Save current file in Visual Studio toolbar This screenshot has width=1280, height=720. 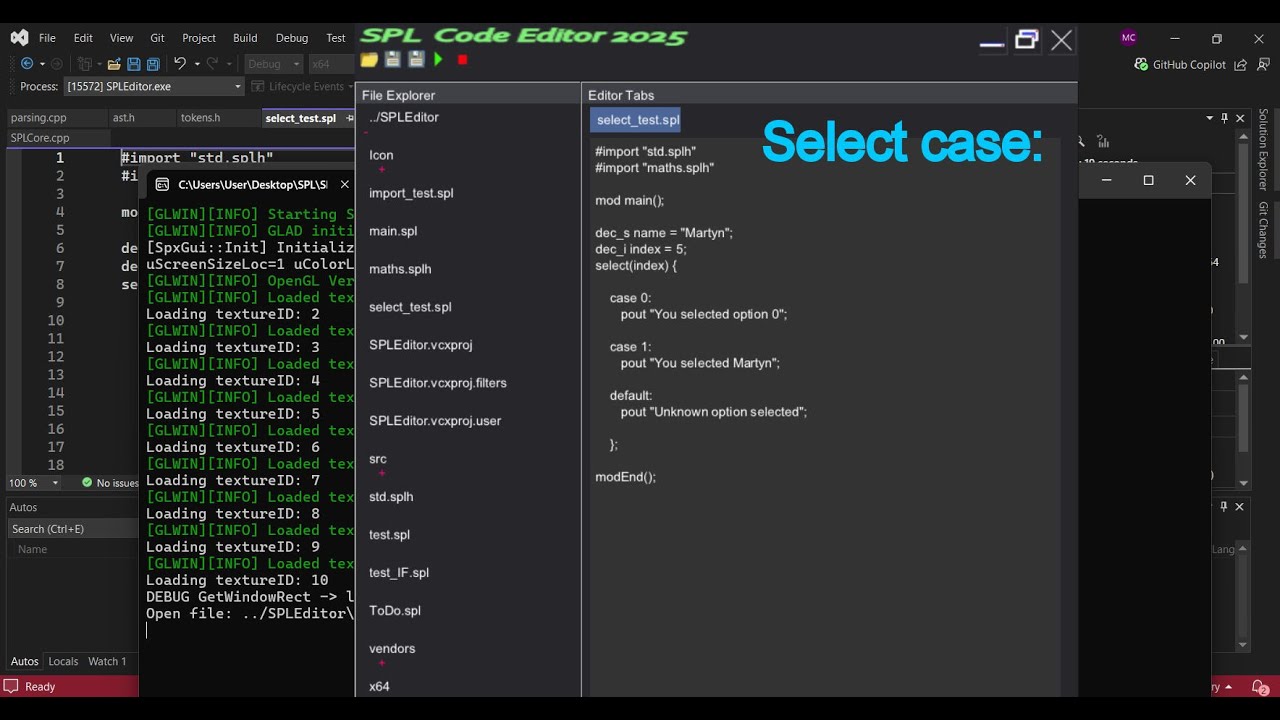[134, 63]
